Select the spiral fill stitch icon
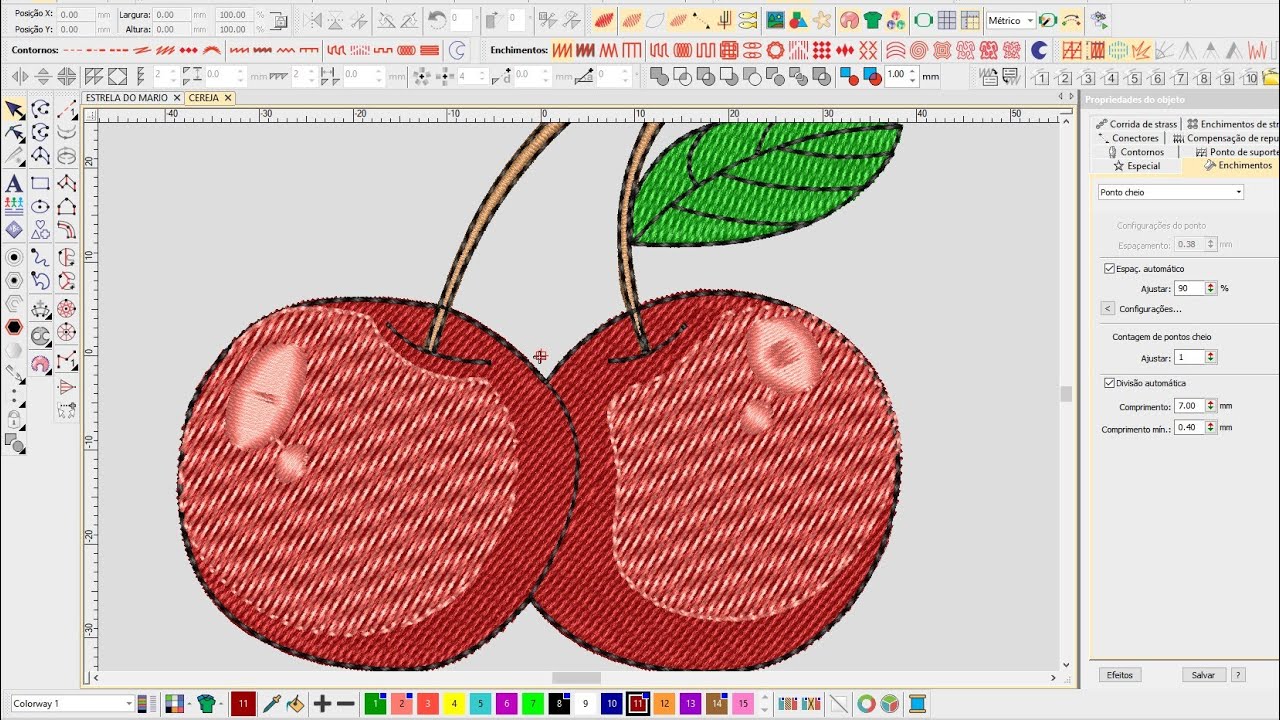The width and height of the screenshot is (1280, 720). [x=917, y=50]
